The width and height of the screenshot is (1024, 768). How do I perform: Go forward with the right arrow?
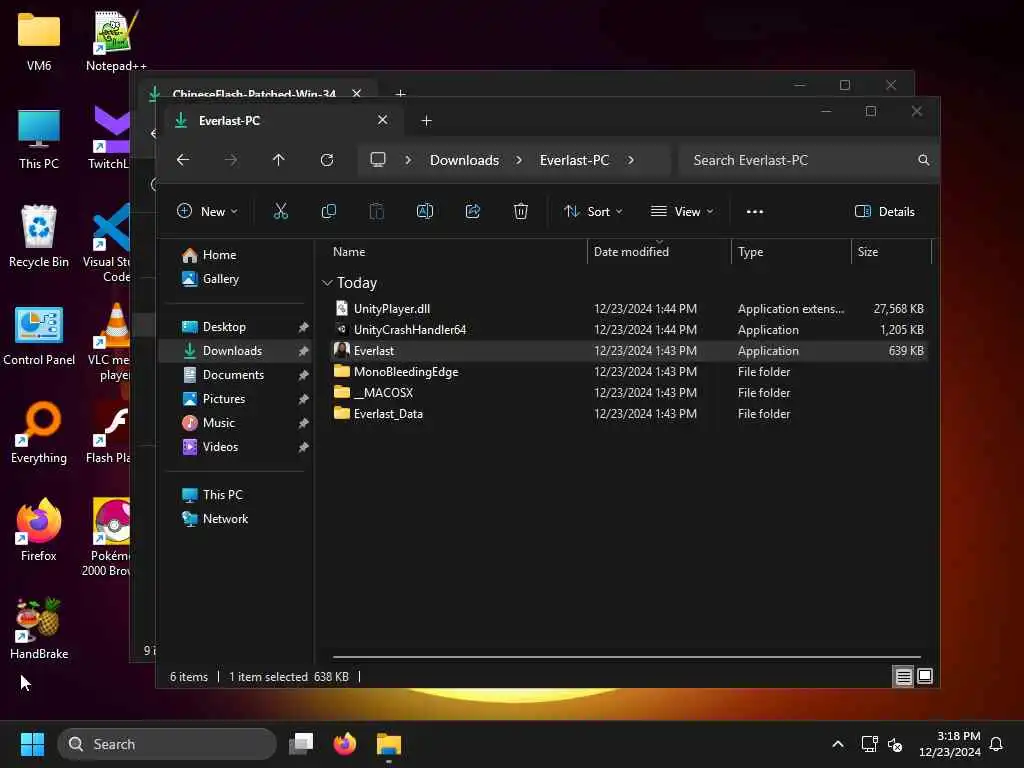pyautogui.click(x=231, y=160)
